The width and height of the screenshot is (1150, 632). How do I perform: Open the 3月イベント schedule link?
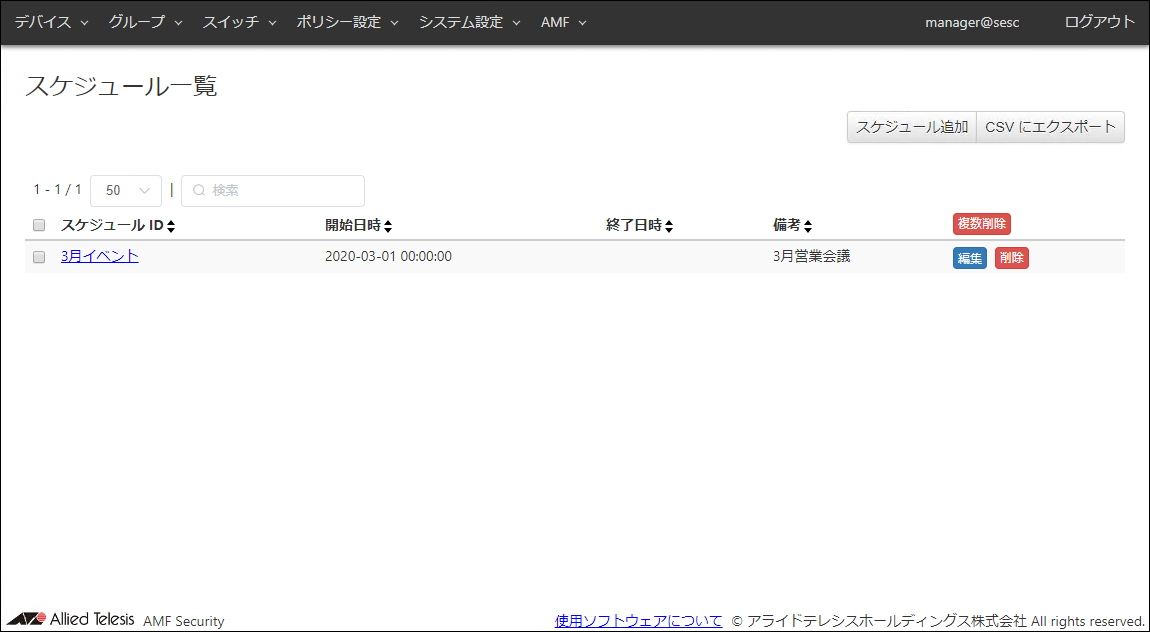point(100,256)
